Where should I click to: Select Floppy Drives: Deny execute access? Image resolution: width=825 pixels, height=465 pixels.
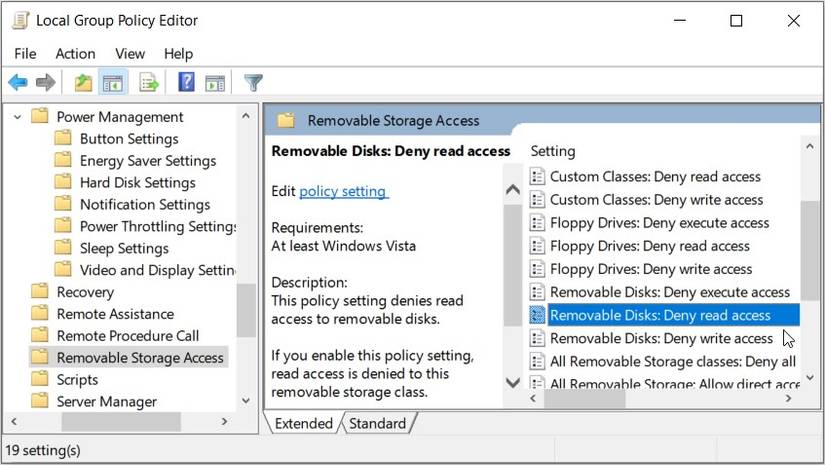[x=659, y=223]
